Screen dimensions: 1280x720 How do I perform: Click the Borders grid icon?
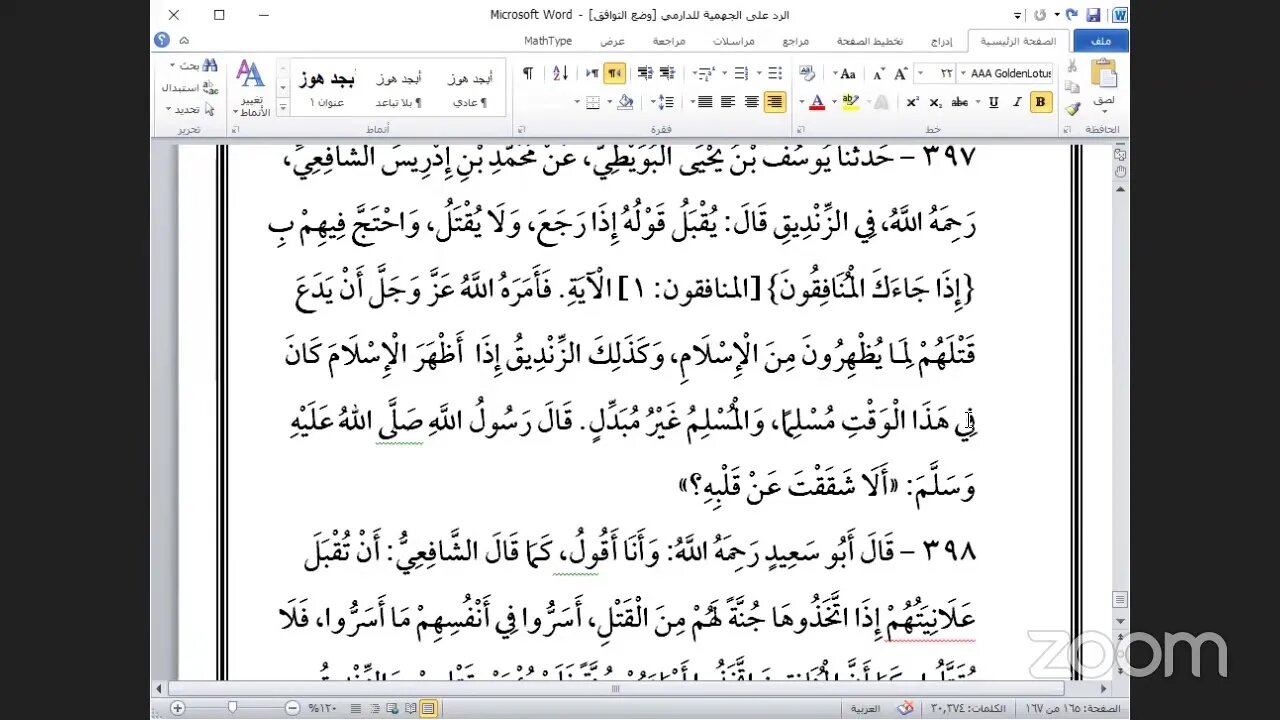coord(592,102)
